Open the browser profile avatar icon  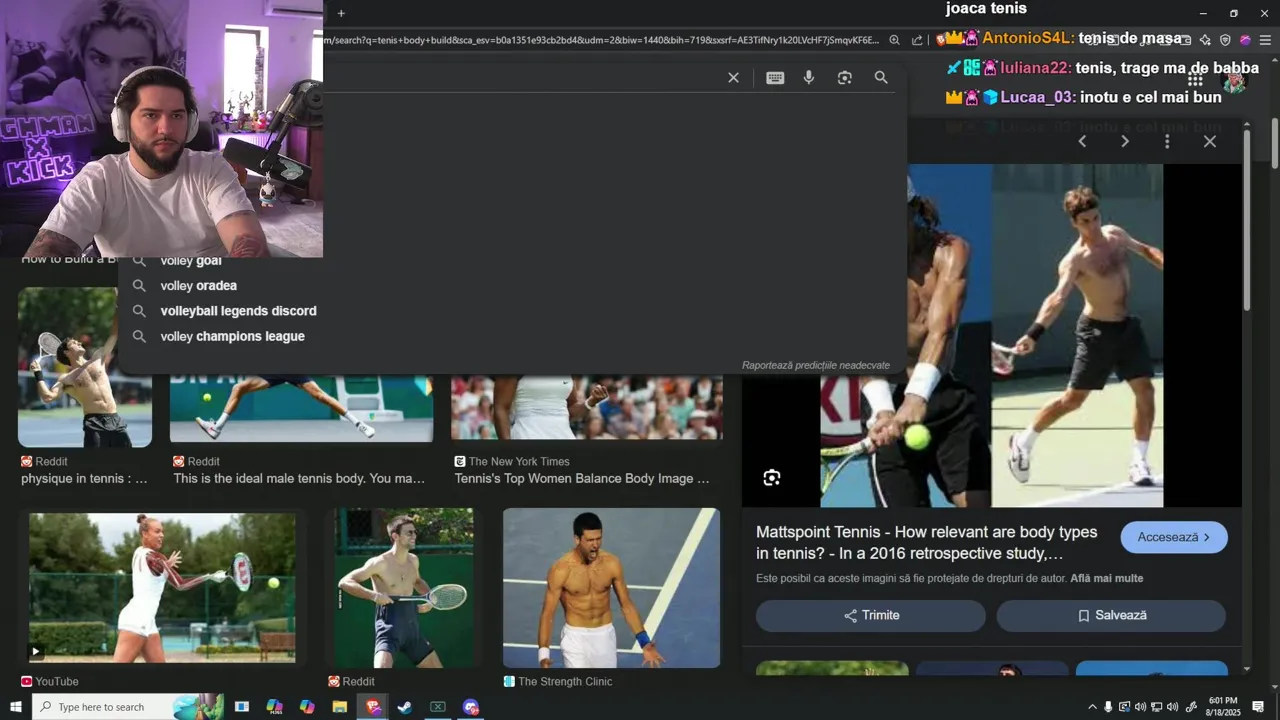click(1245, 40)
